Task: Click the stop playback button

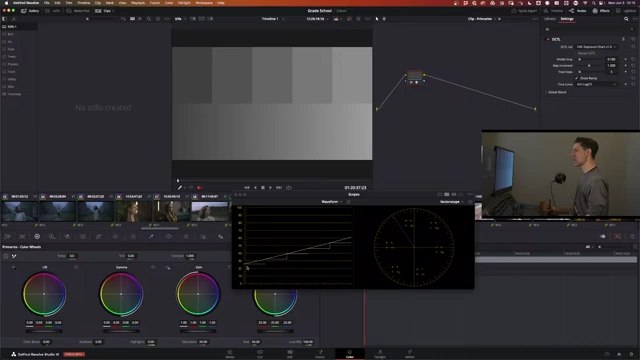Action: click(263, 188)
